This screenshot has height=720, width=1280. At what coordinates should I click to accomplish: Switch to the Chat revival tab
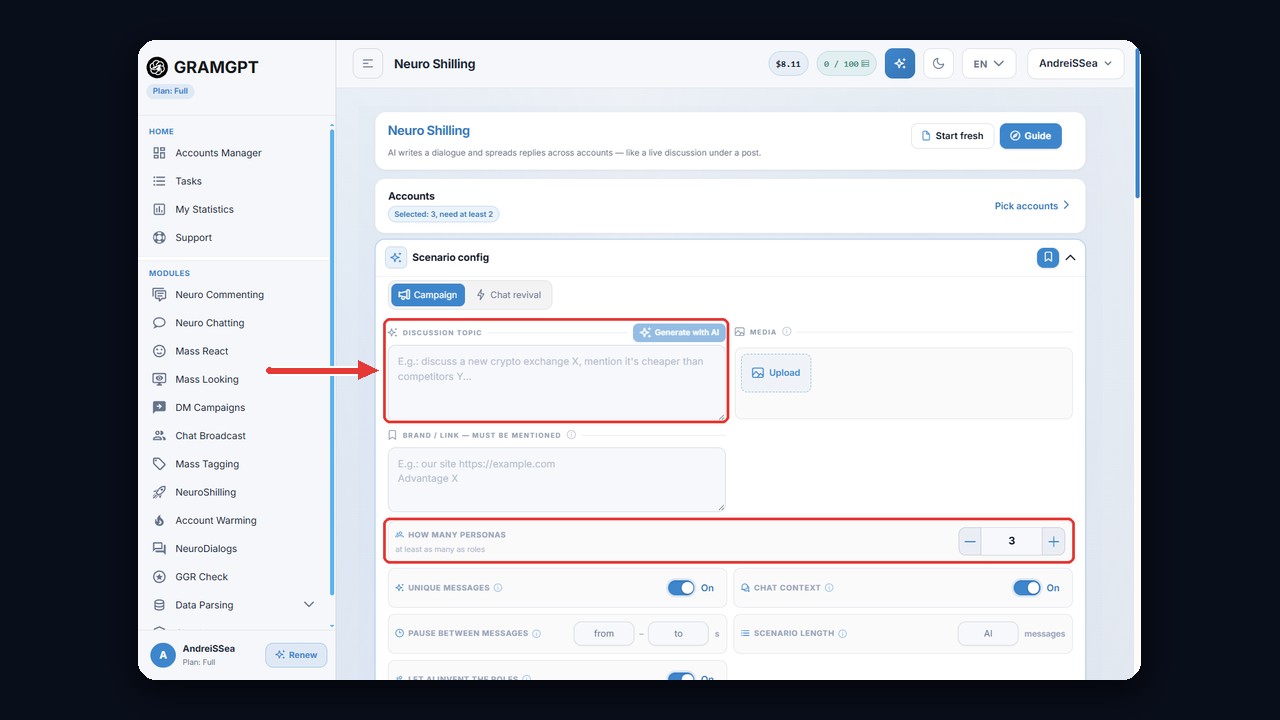pos(509,295)
